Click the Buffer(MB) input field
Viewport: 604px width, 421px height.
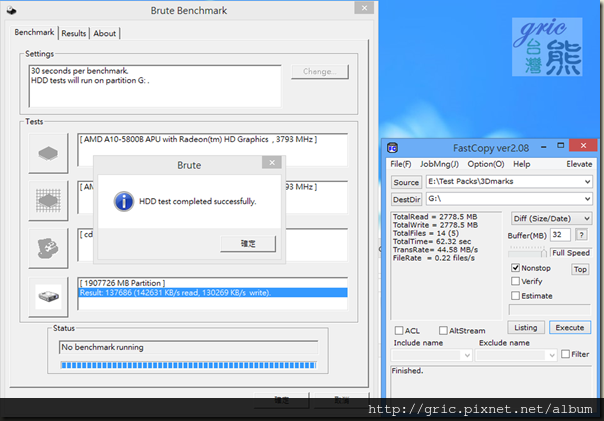pyautogui.click(x=560, y=234)
